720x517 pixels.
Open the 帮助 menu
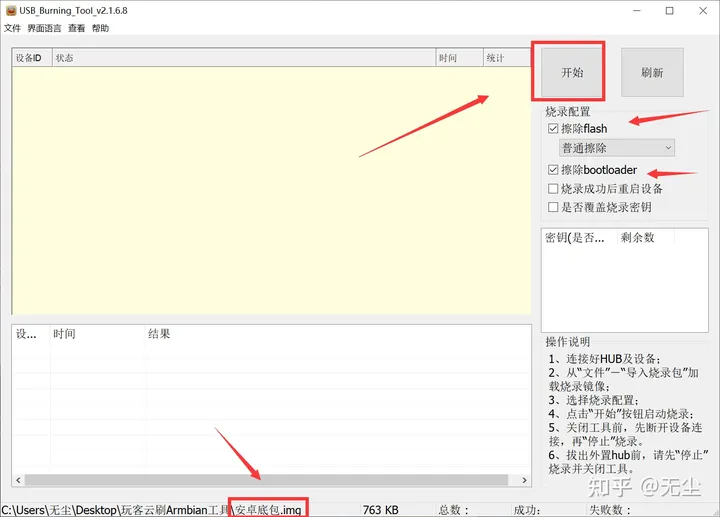(100, 29)
